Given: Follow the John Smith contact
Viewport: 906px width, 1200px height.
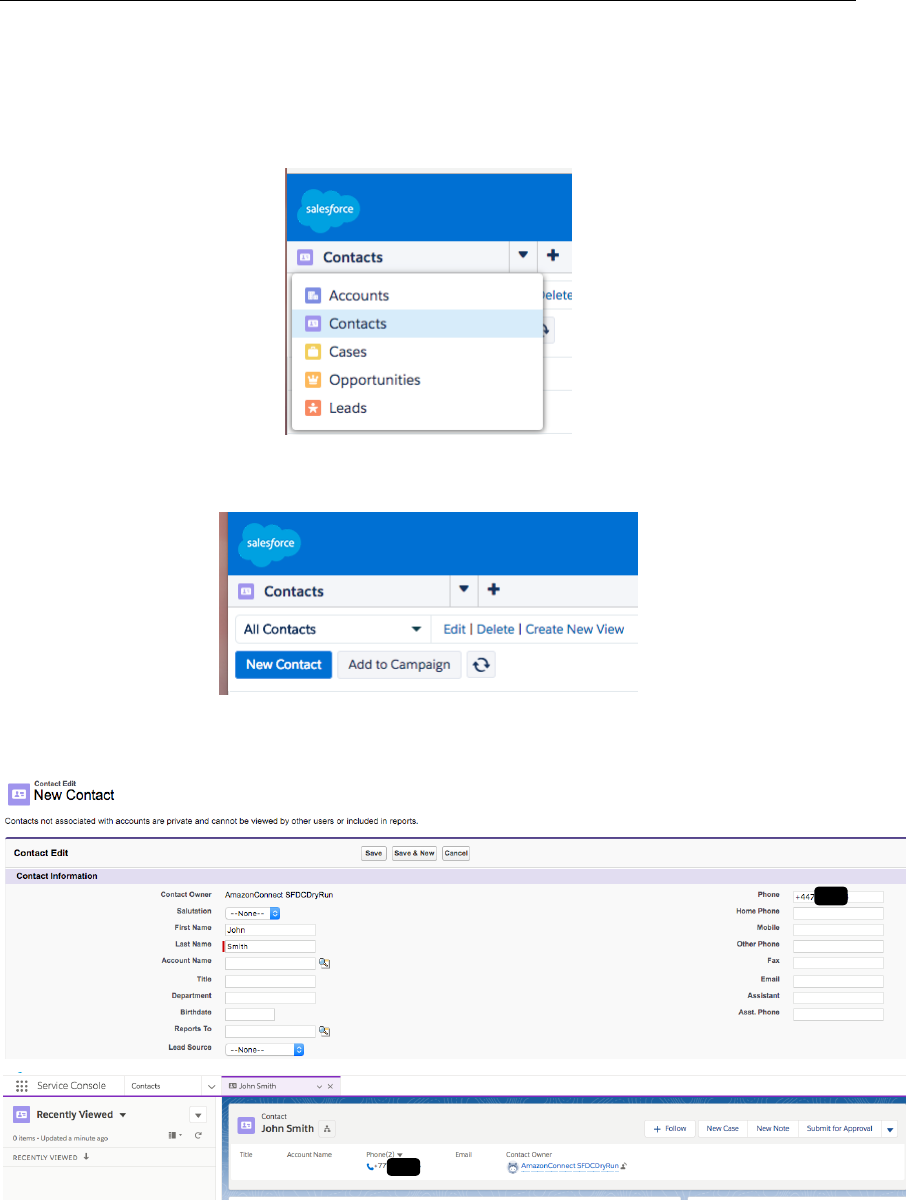Looking at the screenshot, I should [670, 1128].
